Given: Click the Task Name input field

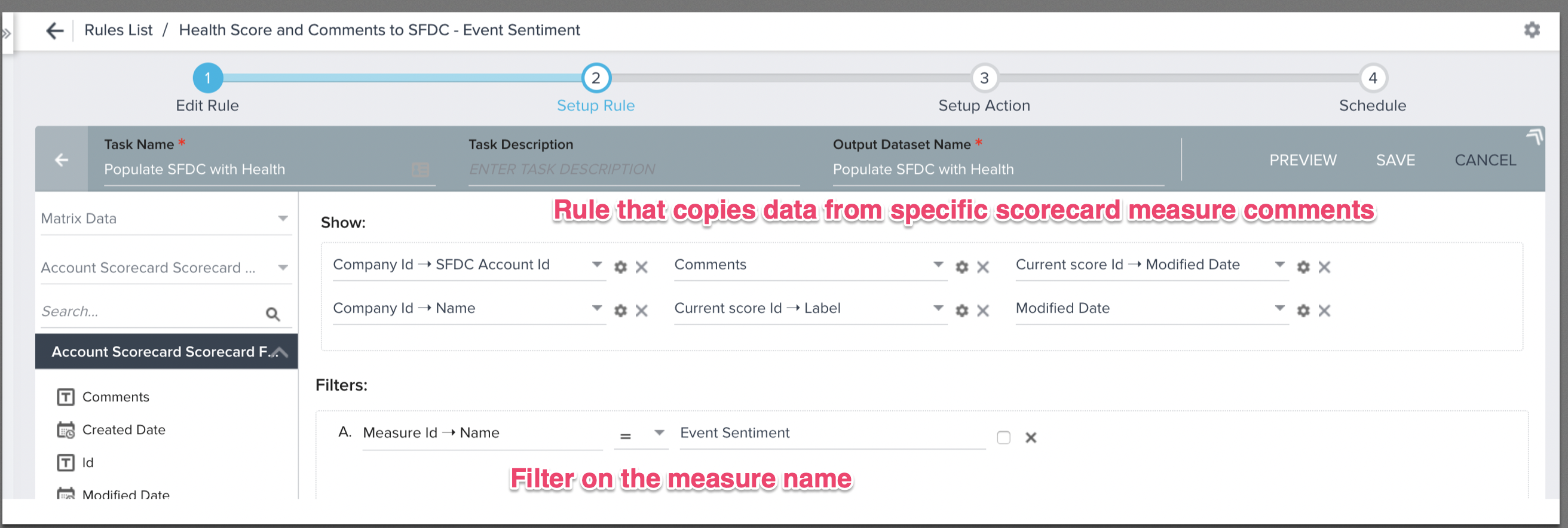Looking at the screenshot, I should 269,170.
